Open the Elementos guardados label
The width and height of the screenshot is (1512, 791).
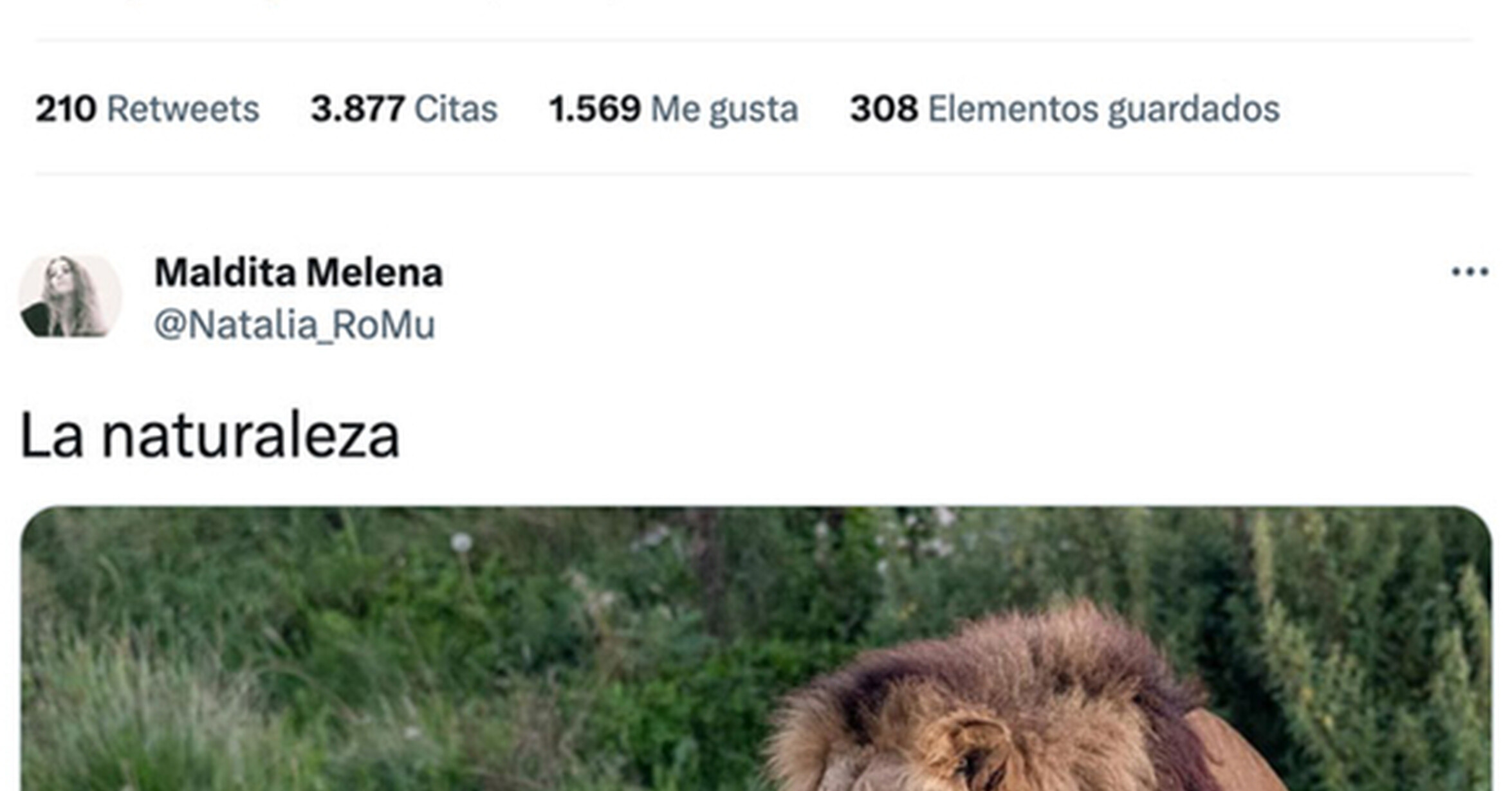(x=1103, y=110)
